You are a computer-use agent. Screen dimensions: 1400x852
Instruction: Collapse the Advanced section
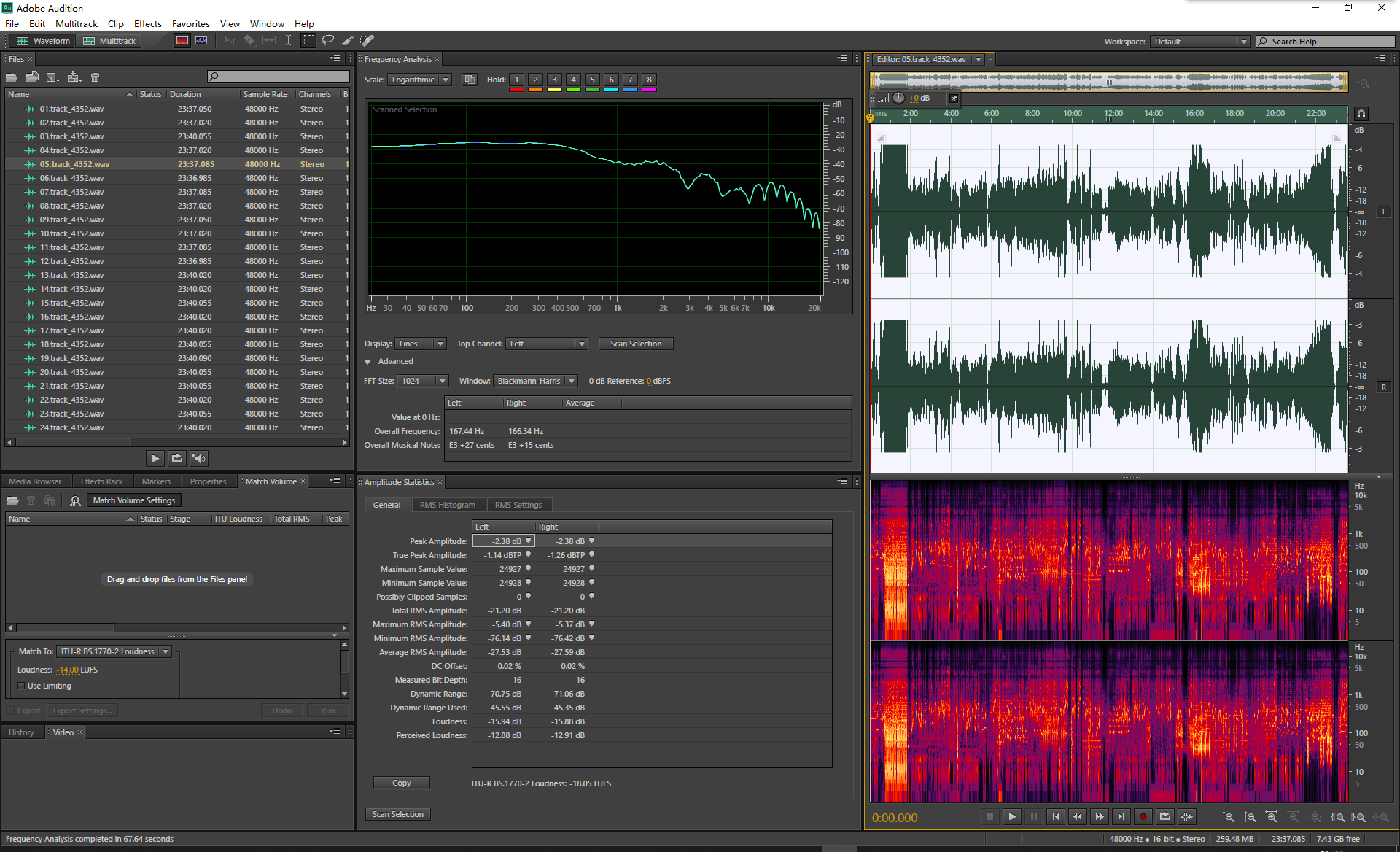coord(367,362)
